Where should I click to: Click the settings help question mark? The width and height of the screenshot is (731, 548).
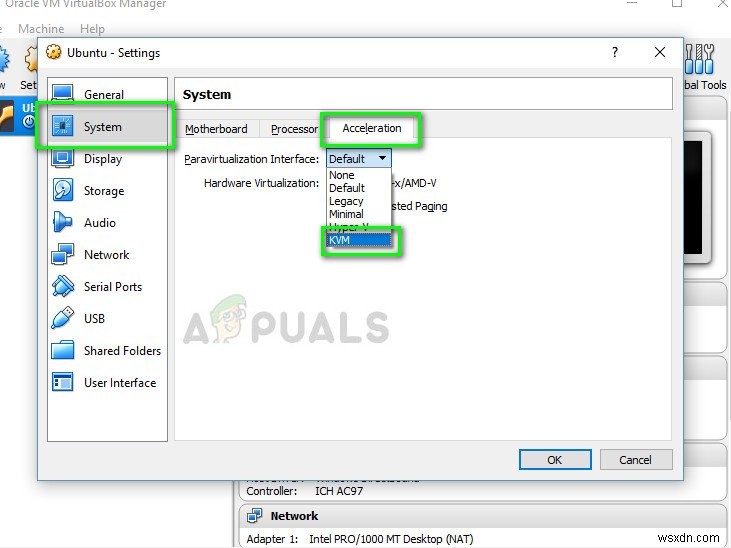click(x=615, y=52)
